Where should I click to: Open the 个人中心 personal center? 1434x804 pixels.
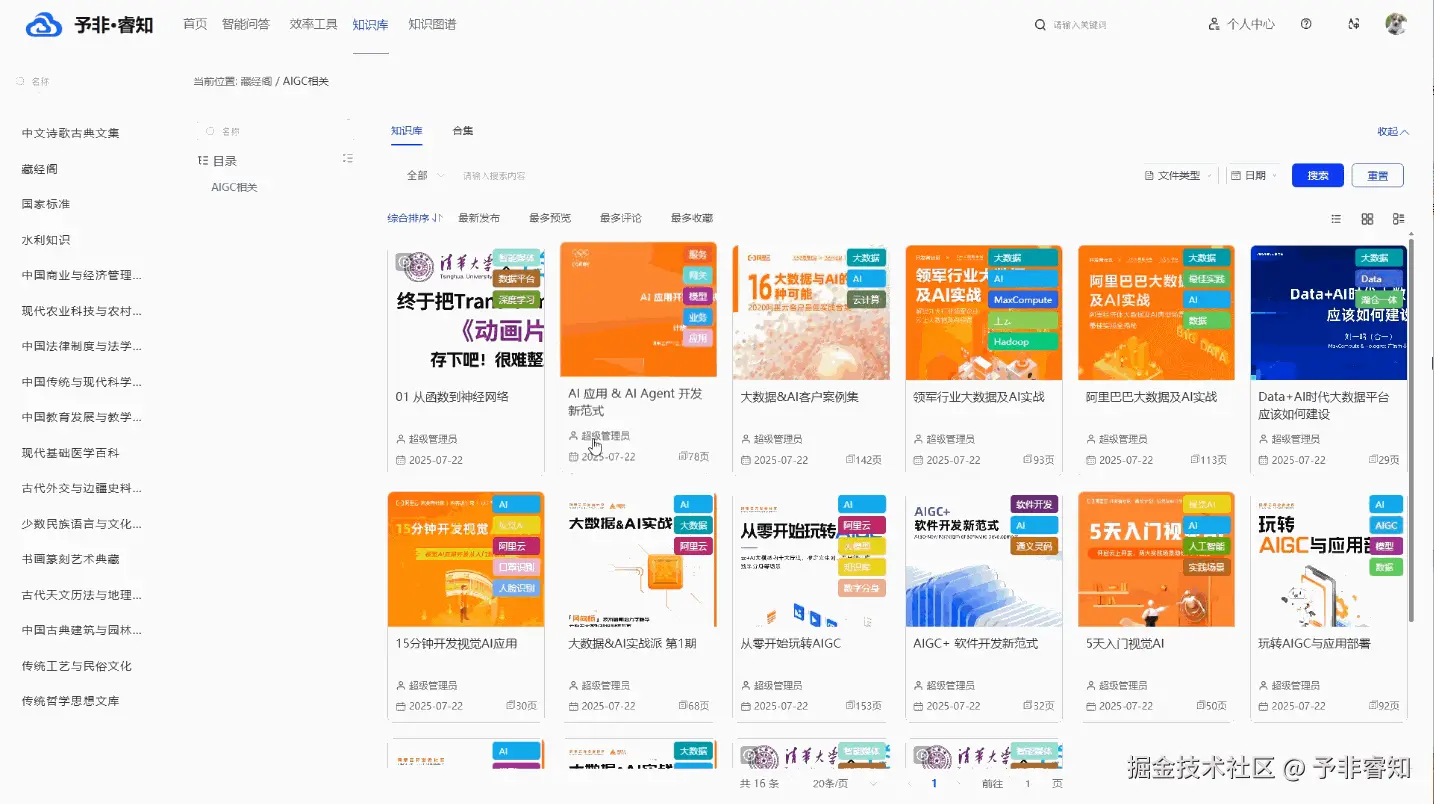point(1241,24)
